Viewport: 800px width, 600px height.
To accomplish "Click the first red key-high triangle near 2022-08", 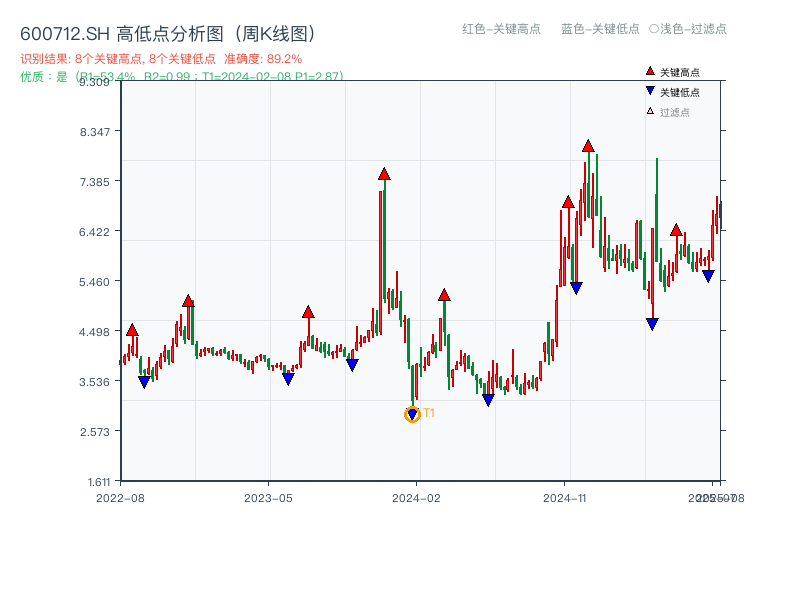I will pyautogui.click(x=131, y=327).
